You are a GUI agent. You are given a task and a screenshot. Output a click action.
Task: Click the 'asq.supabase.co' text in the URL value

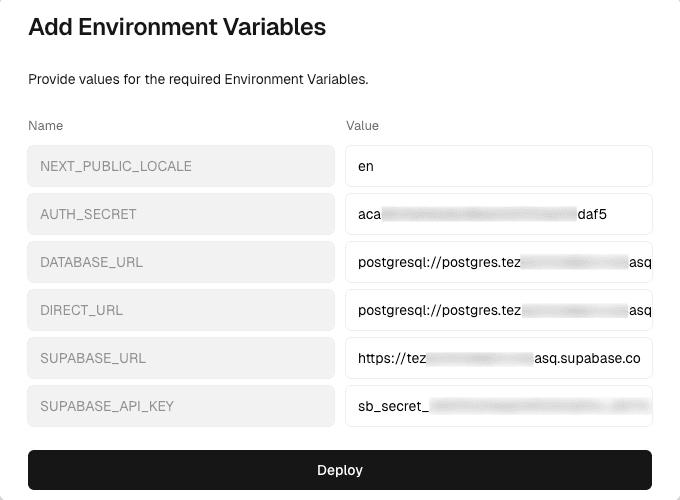point(587,358)
